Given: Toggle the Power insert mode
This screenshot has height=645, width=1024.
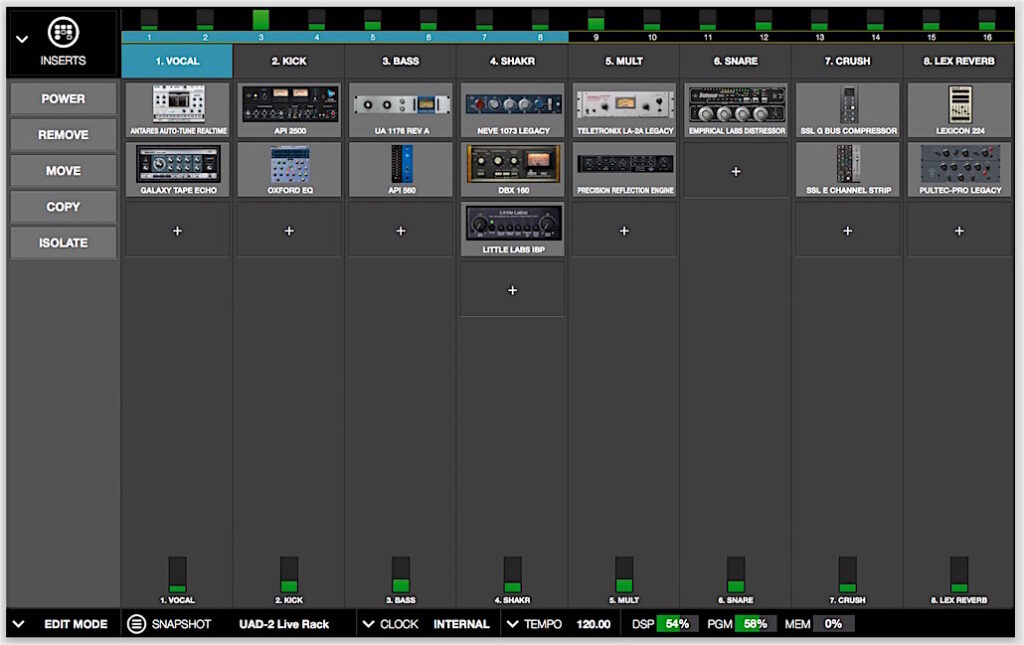Looking at the screenshot, I should click(x=63, y=99).
